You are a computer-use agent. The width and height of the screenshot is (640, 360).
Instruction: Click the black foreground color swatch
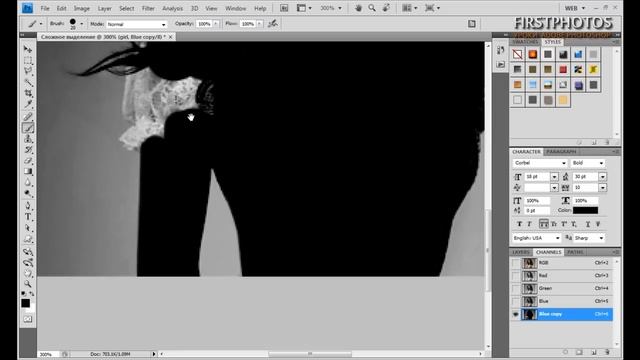[x=25, y=303]
